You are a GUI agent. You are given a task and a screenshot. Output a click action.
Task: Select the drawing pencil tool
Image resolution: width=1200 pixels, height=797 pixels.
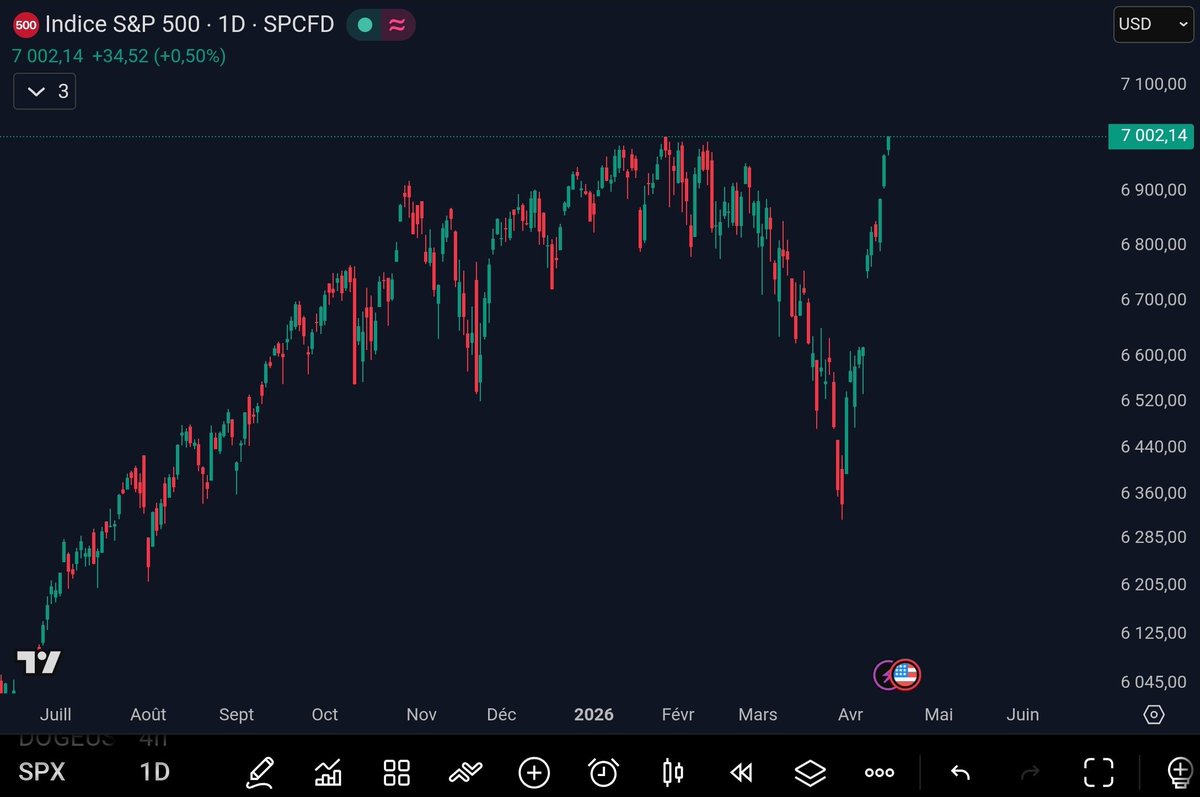coord(260,772)
